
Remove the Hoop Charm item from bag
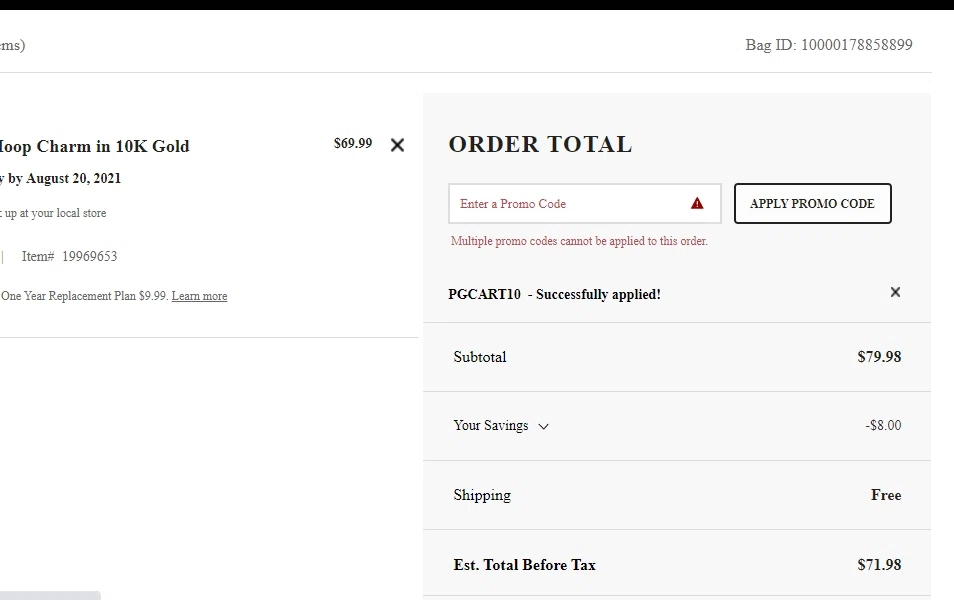(397, 145)
